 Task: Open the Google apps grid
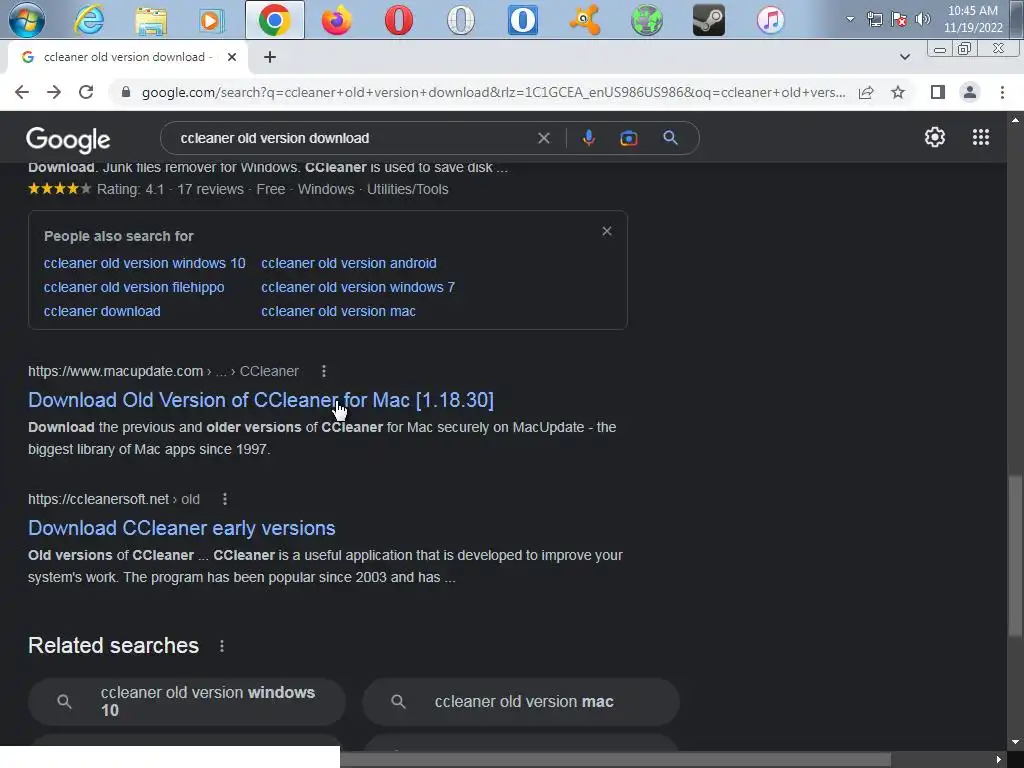(x=980, y=137)
